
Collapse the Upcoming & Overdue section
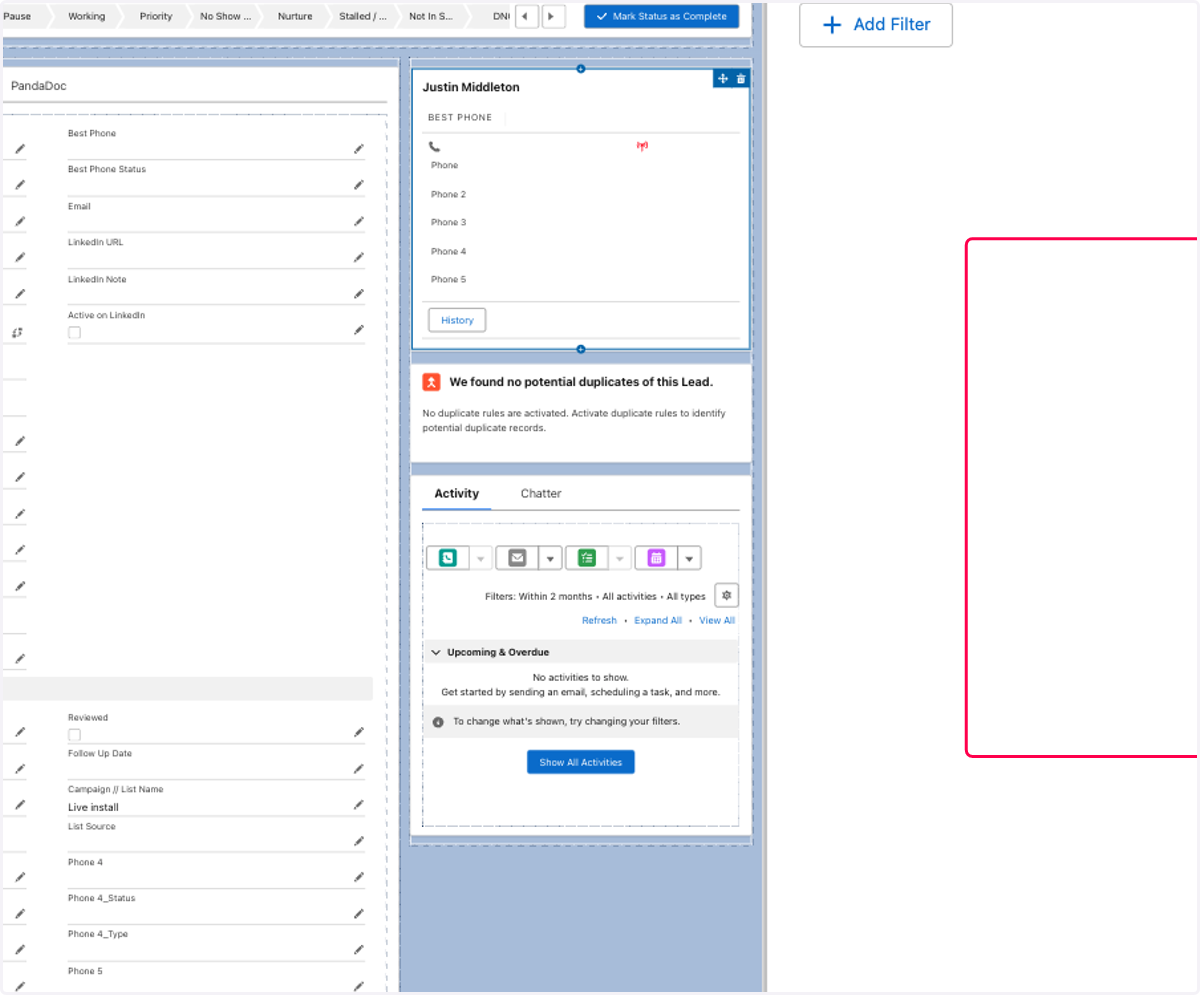click(x=436, y=652)
